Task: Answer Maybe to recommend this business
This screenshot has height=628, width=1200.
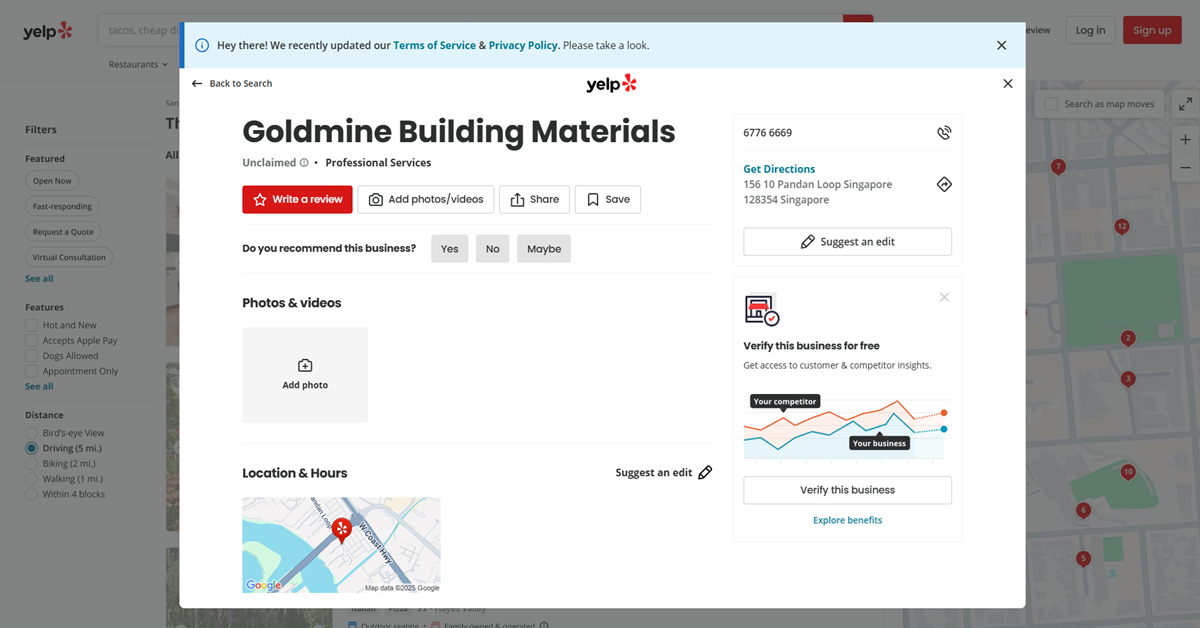Action: [x=544, y=249]
